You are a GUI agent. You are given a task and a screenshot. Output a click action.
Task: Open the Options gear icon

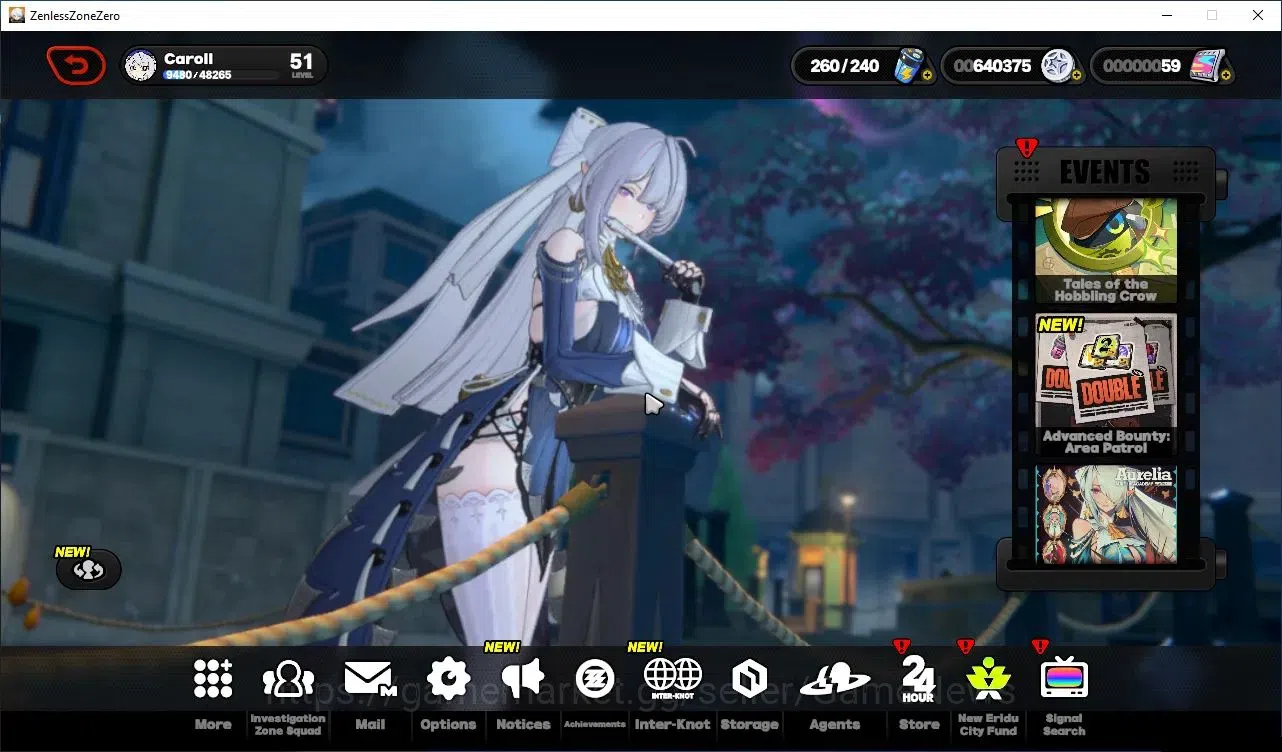point(448,679)
